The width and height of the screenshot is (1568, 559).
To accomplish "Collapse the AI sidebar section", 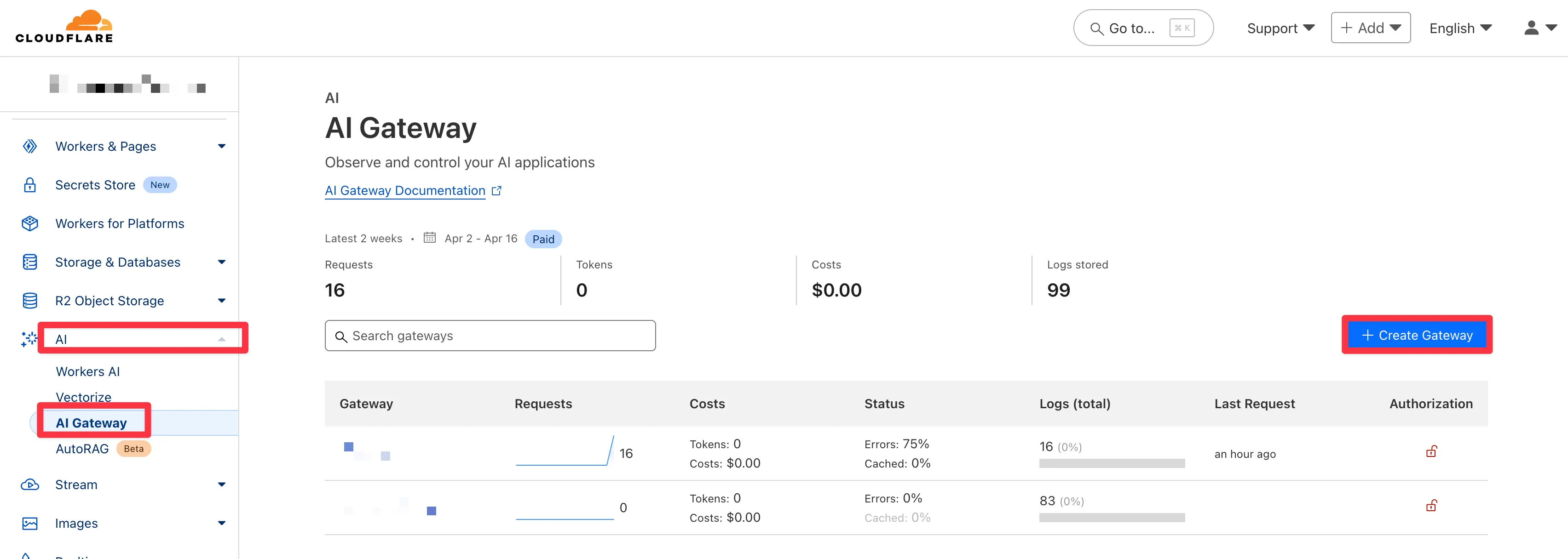I will click(222, 339).
